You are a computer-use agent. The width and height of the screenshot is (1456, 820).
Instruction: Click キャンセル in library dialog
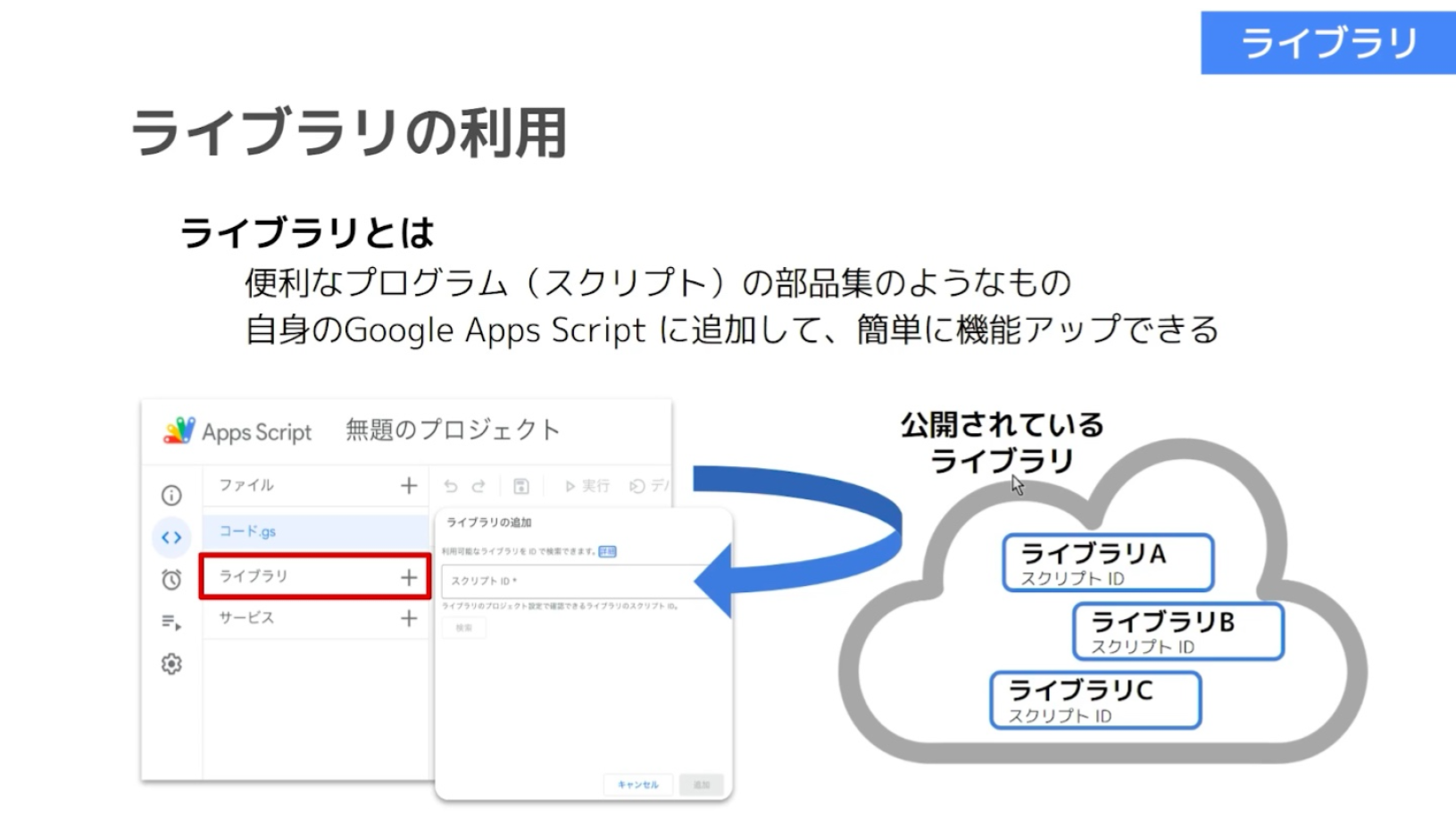pyautogui.click(x=638, y=784)
